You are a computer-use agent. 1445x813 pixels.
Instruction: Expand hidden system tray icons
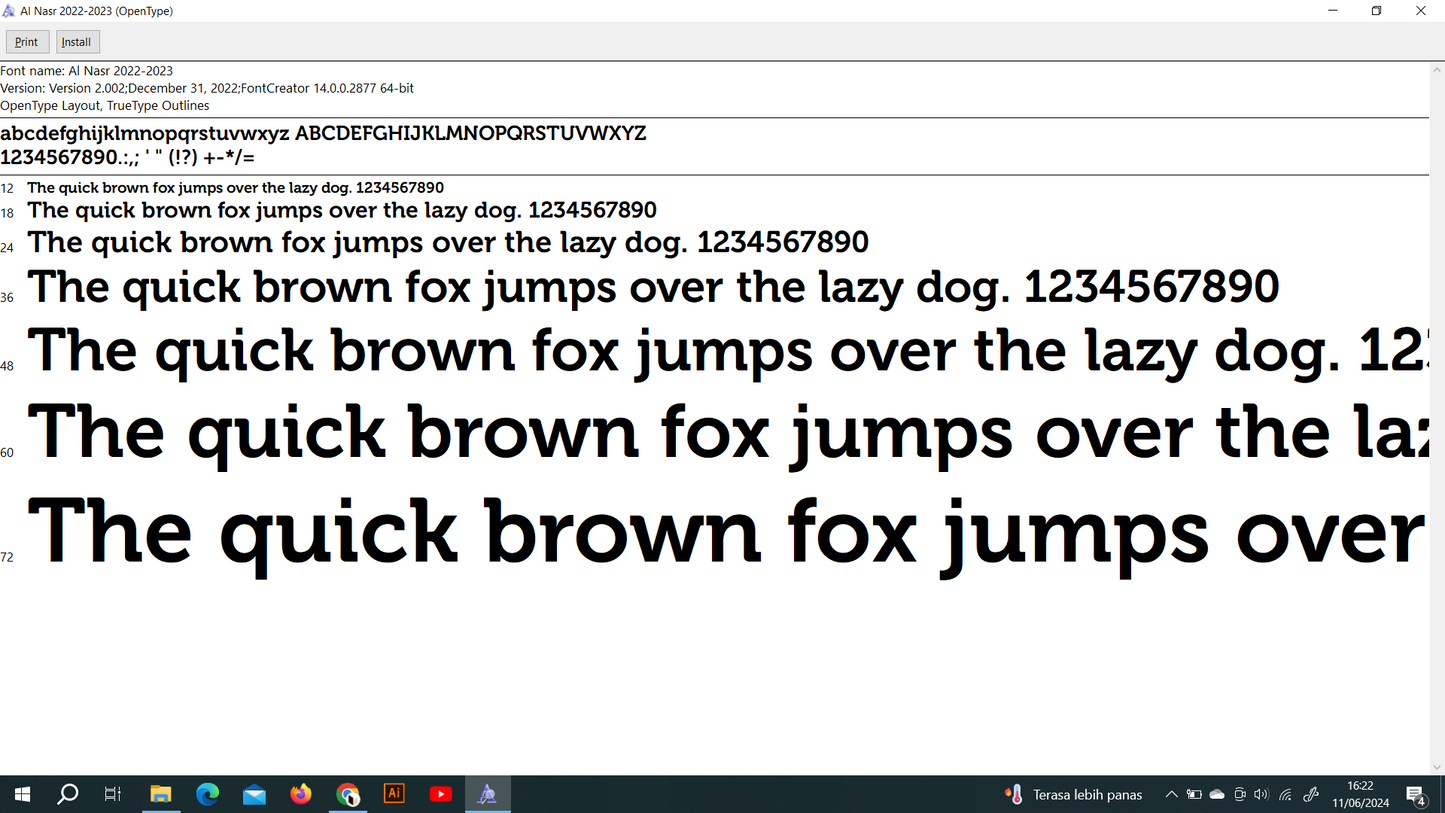pos(1171,795)
